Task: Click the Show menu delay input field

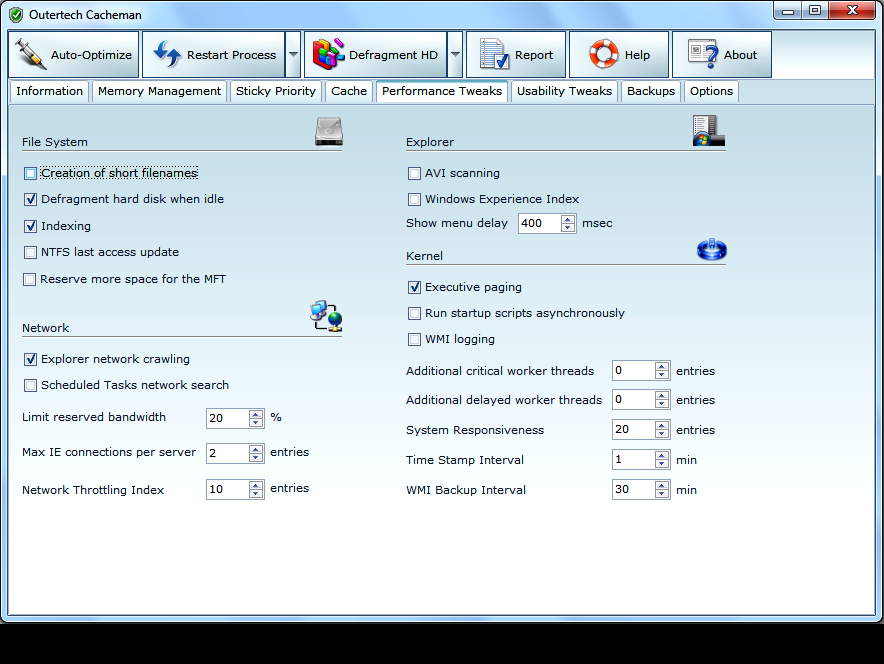Action: click(x=540, y=223)
